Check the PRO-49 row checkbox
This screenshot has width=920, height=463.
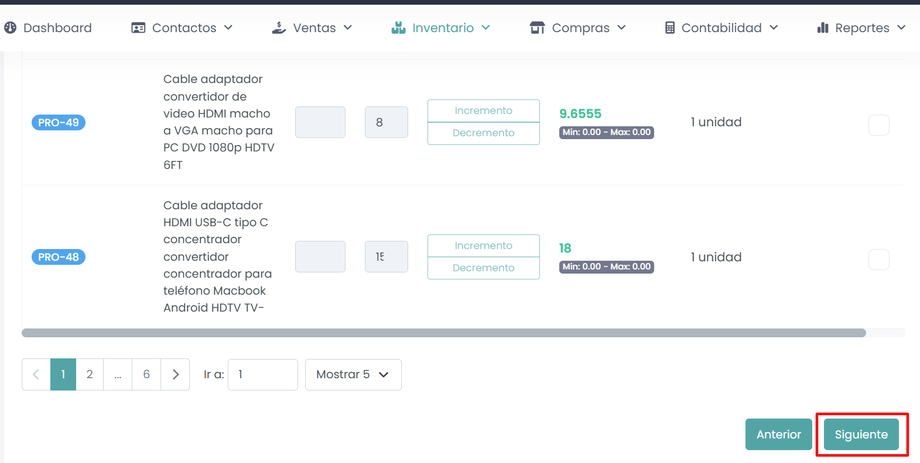click(879, 124)
